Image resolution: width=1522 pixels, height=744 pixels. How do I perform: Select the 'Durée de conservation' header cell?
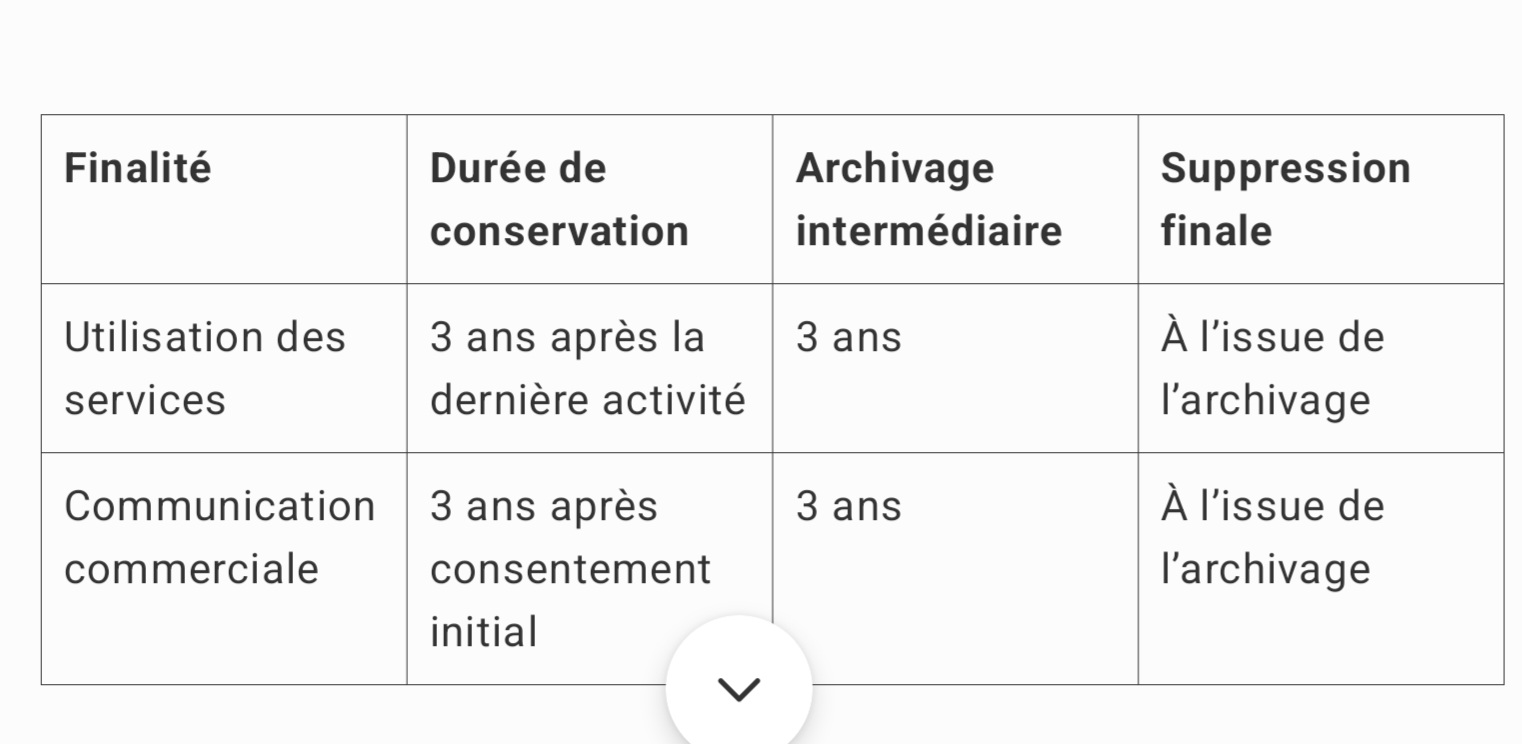point(559,199)
